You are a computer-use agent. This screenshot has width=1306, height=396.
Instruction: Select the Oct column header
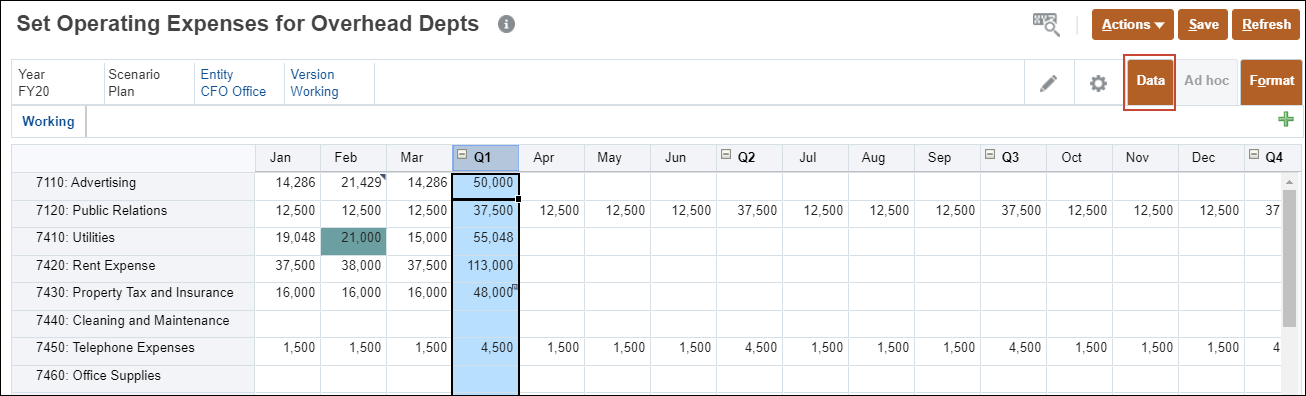pyautogui.click(x=1080, y=158)
